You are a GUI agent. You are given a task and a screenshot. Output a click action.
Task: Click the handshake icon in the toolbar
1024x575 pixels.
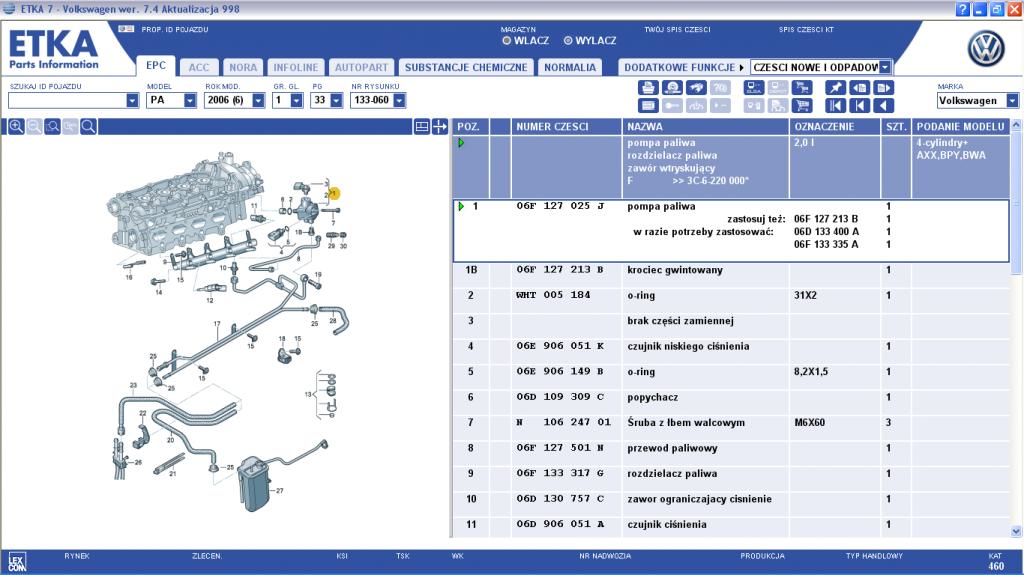[696, 88]
